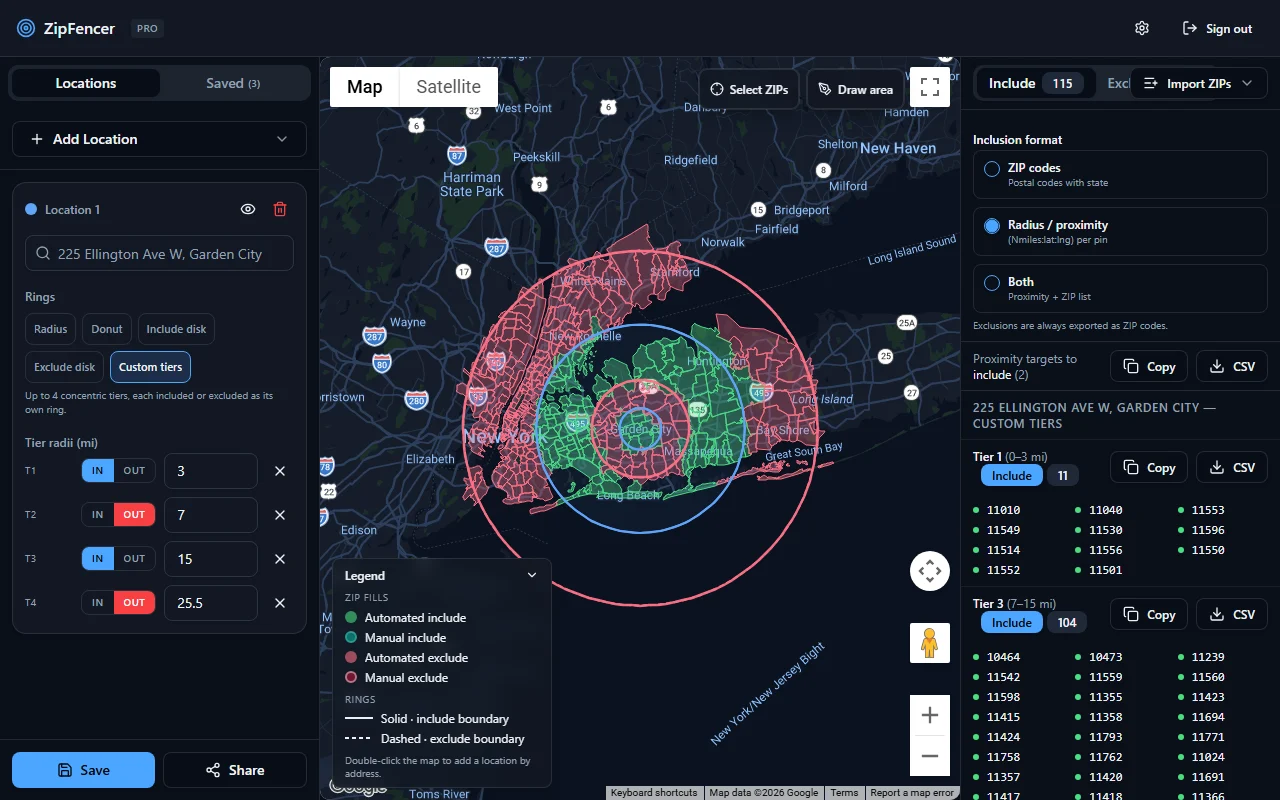Set tier T4 to IN
The image size is (1280, 800).
pos(97,603)
